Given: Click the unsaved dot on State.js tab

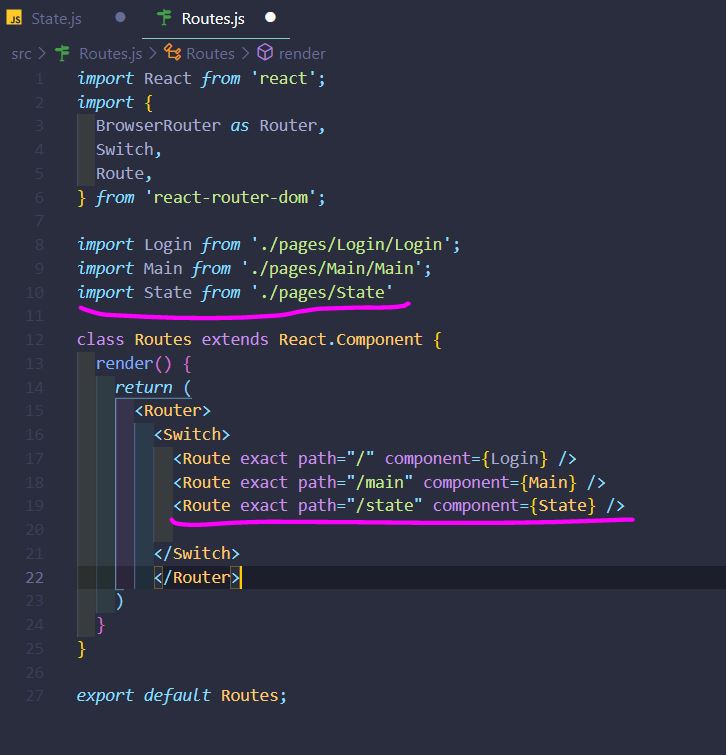Looking at the screenshot, I should point(120,17).
